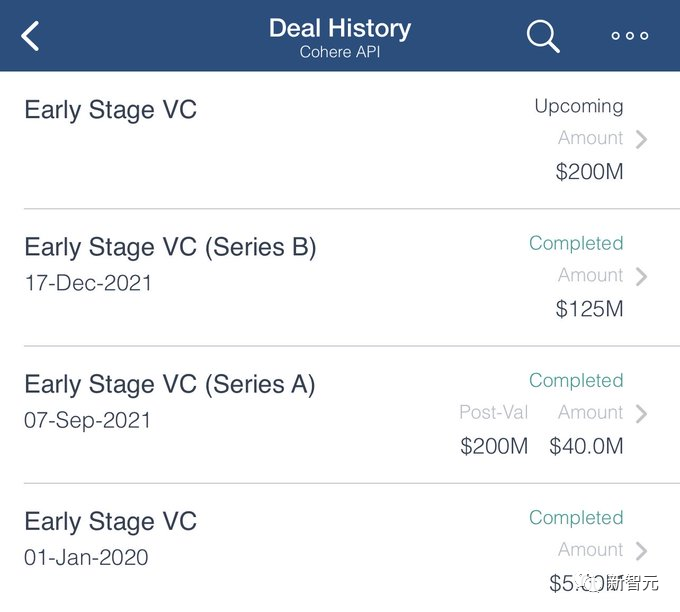Screen dimensions: 680x612
Task: Expand the Series A deal chevron
Action: pos(642,413)
